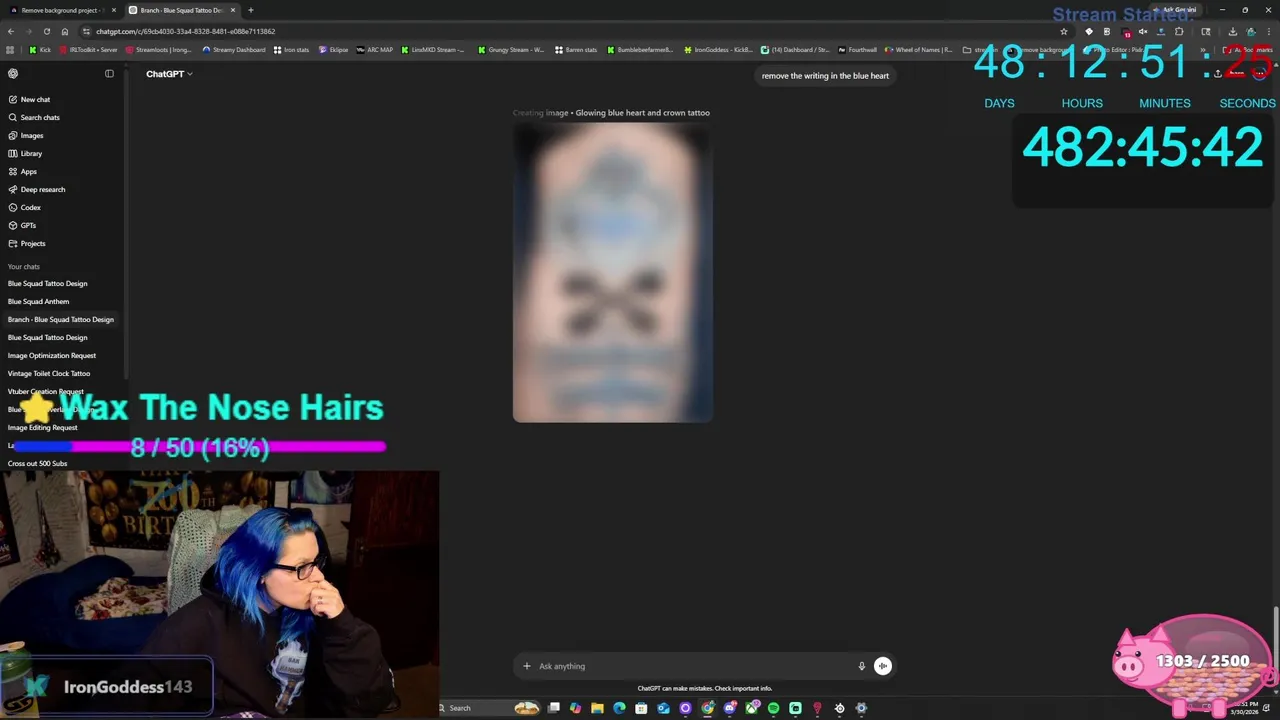Open the Cross out 500 Subs chat
The width and height of the screenshot is (1280, 720).
click(38, 463)
